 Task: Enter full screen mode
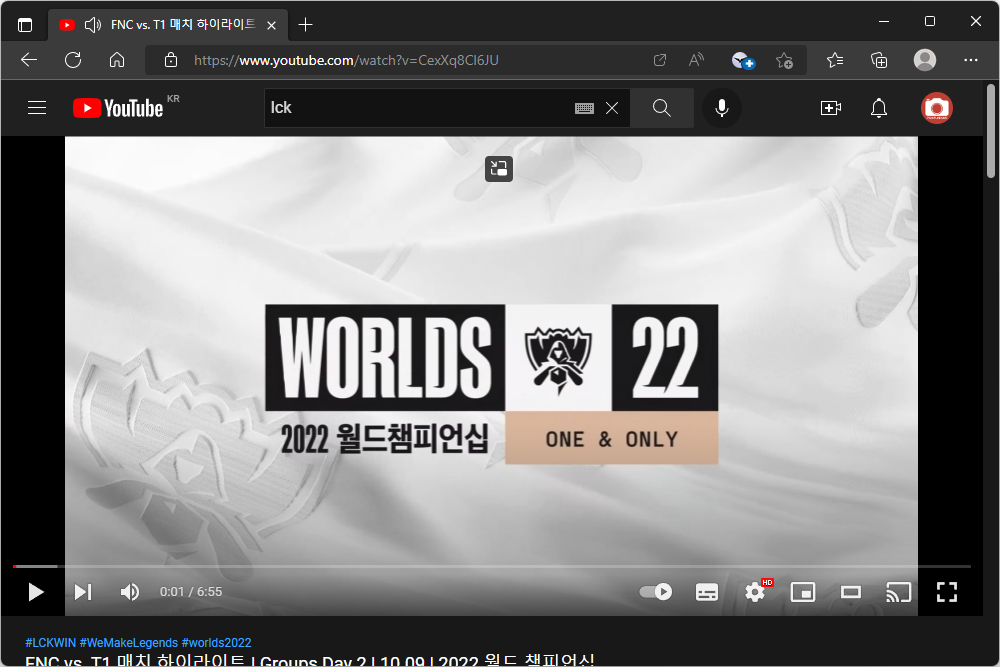click(x=947, y=592)
